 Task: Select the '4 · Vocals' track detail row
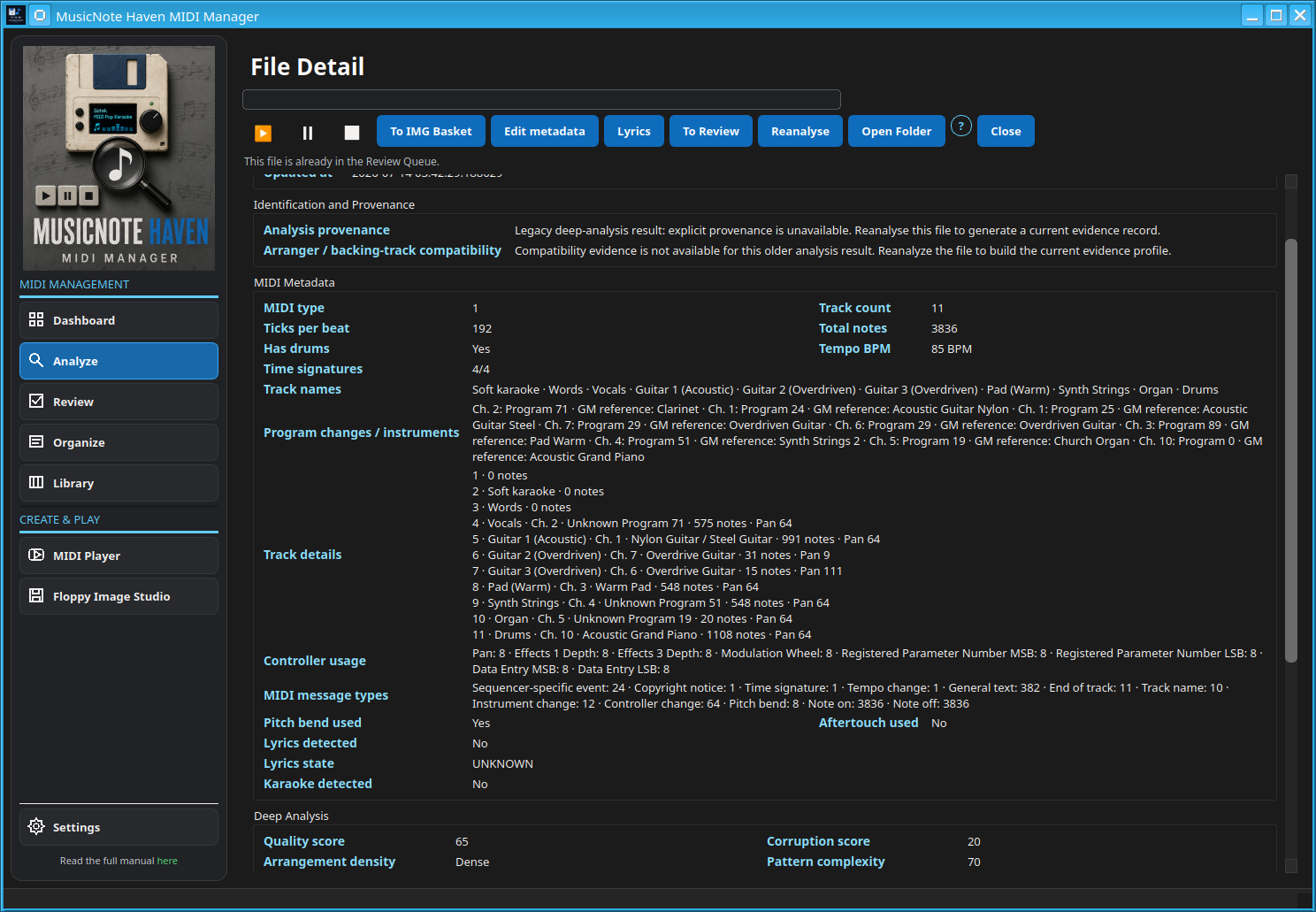pyautogui.click(x=632, y=523)
